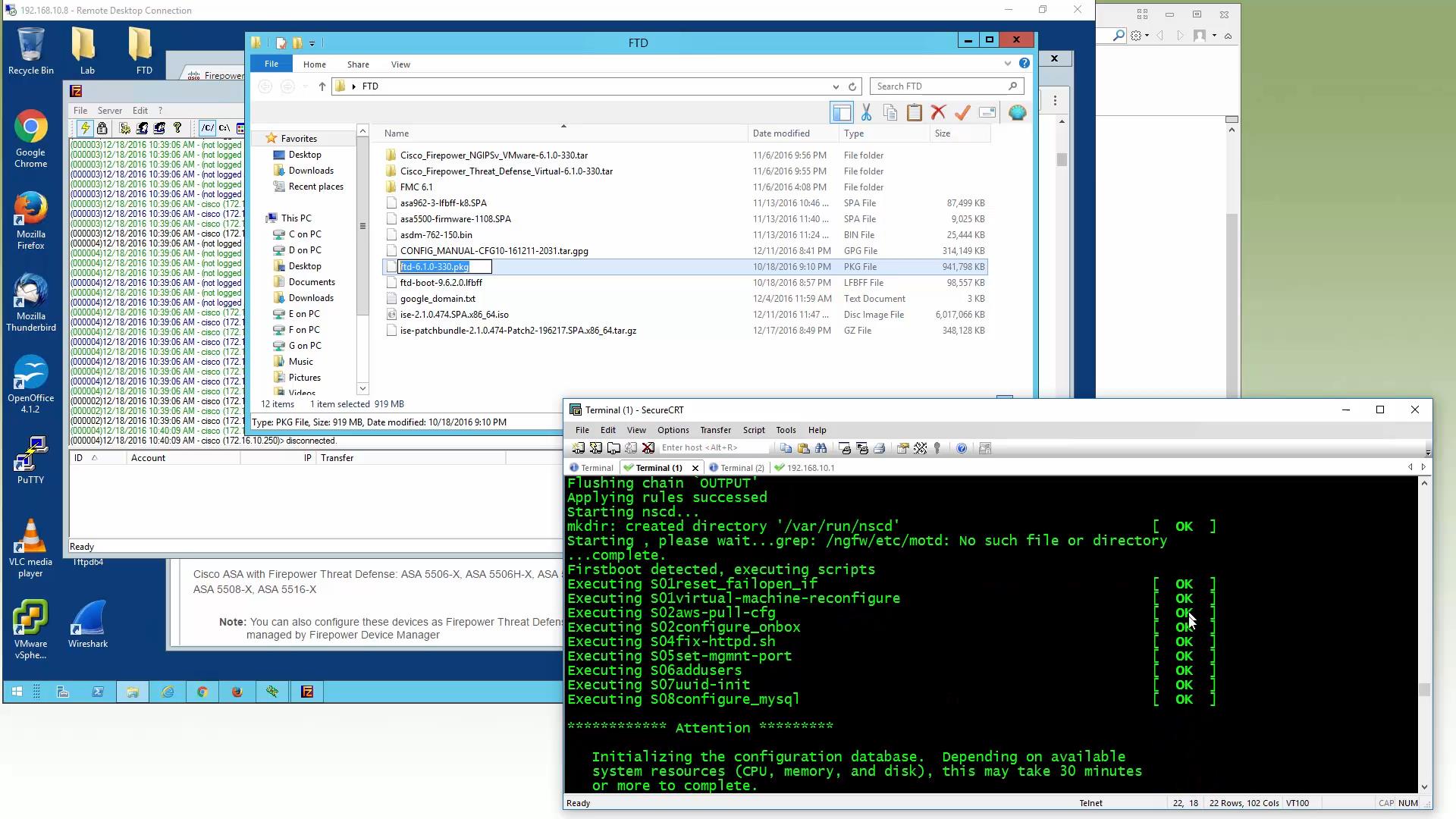The image size is (1456, 819).
Task: Open the Script menu in SecureCRT
Action: pyautogui.click(x=754, y=430)
